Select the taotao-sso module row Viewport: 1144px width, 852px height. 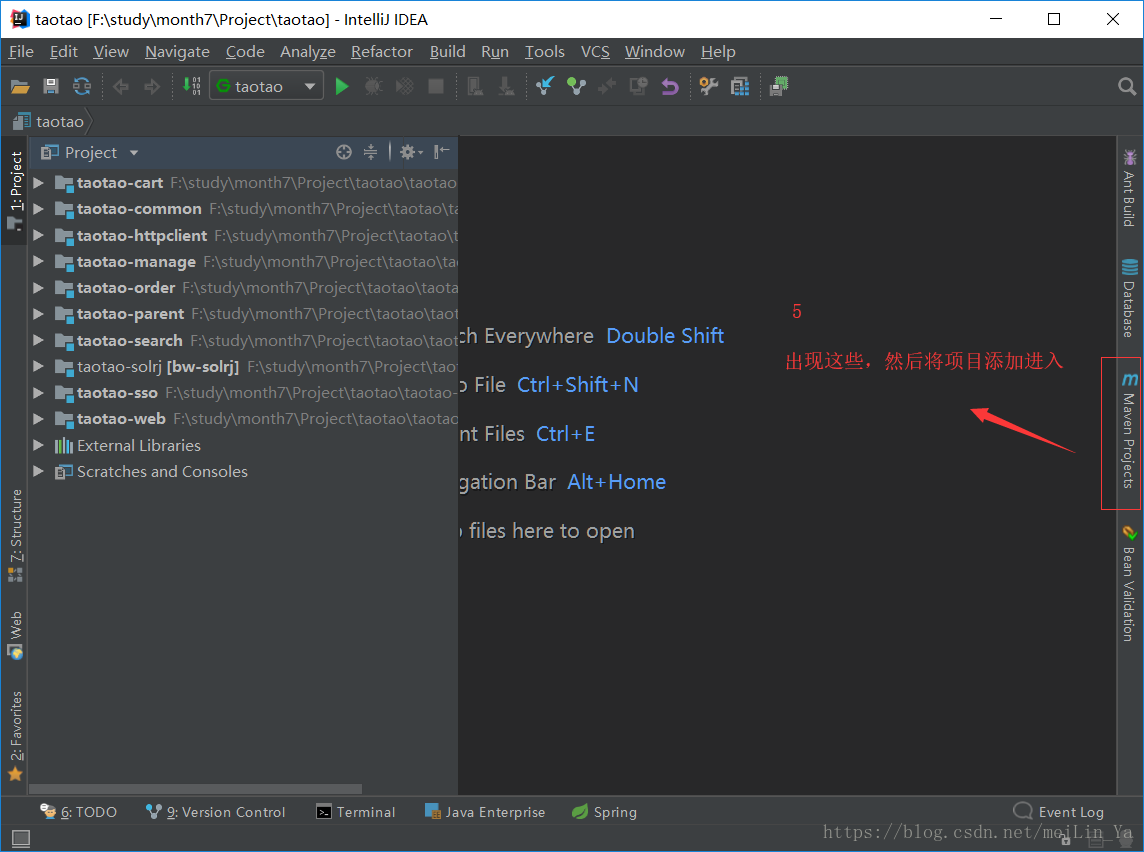coord(244,393)
